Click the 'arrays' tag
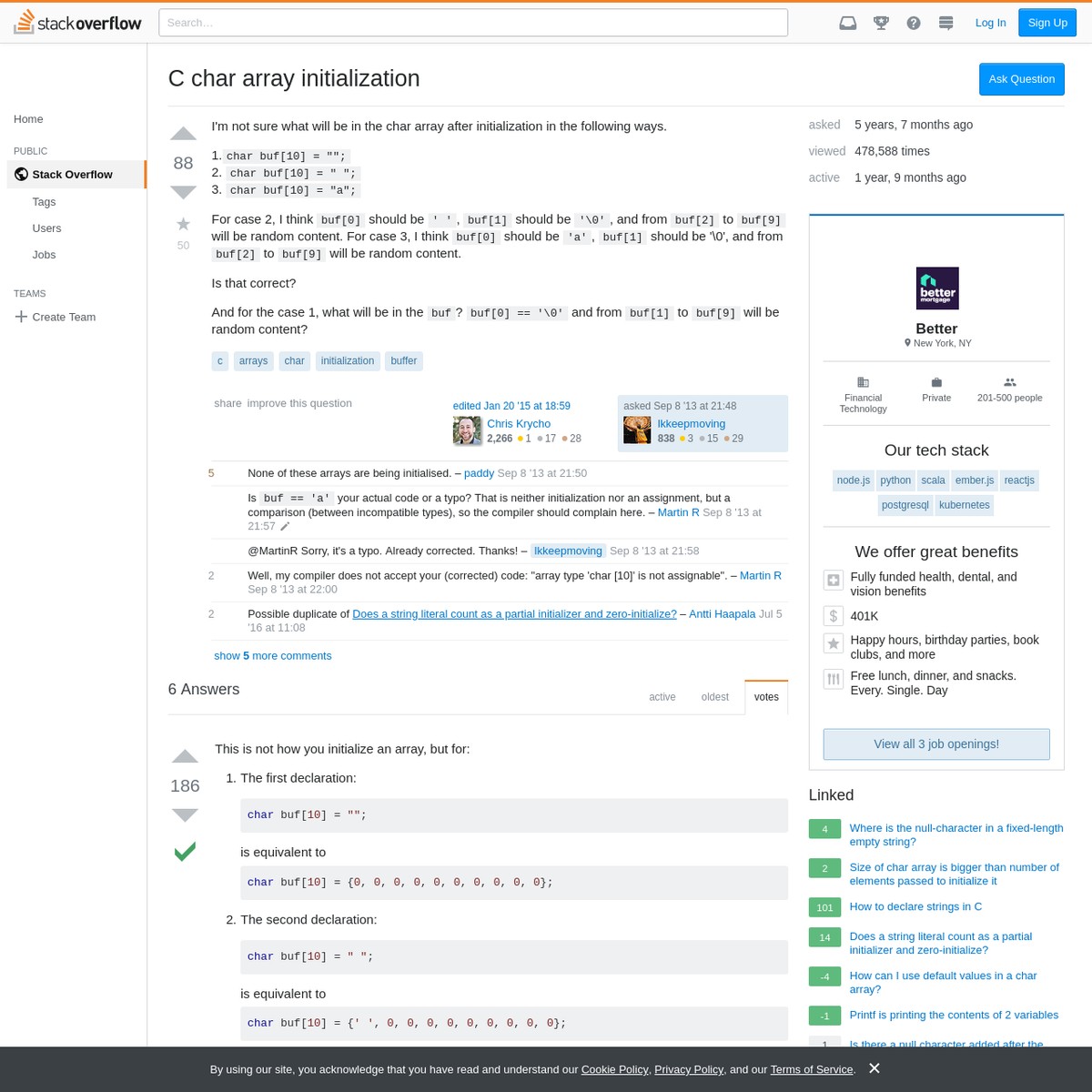 (x=253, y=361)
